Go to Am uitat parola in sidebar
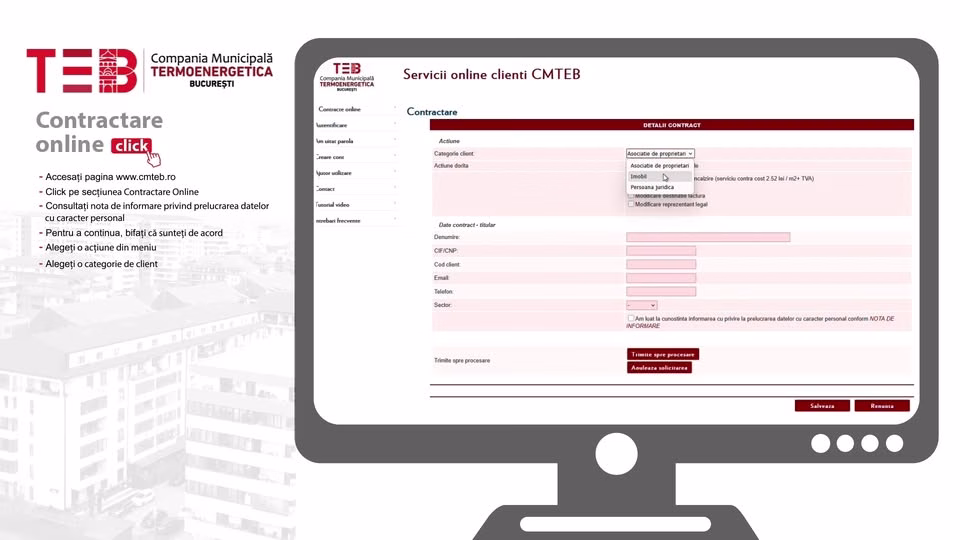The image size is (960, 540). (334, 141)
